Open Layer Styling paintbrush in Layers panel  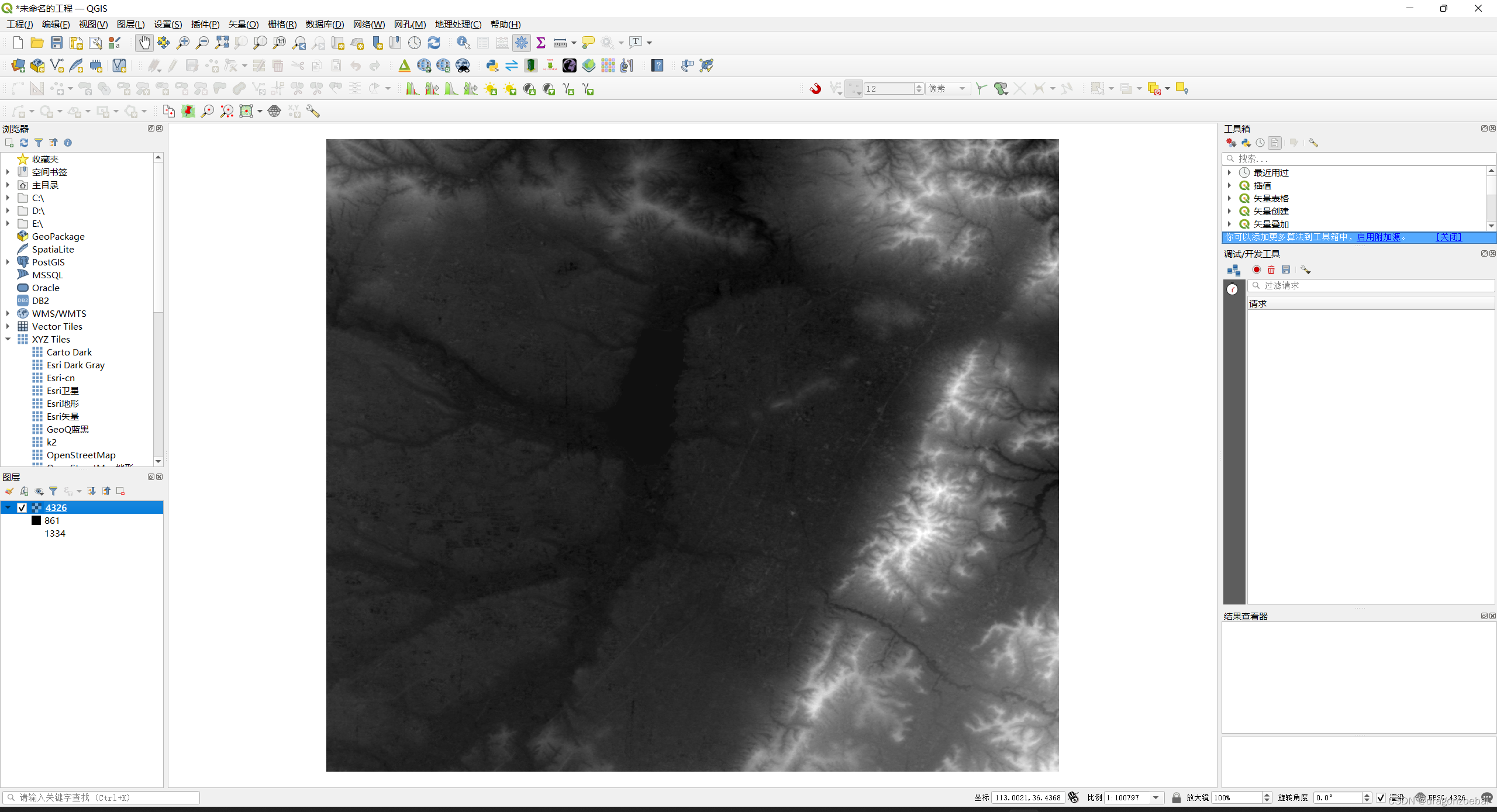coord(9,491)
